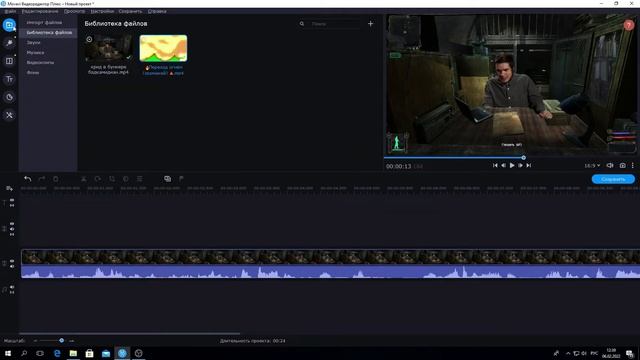Click the blue Сохранить export button
Viewport: 640px width, 360px height.
613,179
